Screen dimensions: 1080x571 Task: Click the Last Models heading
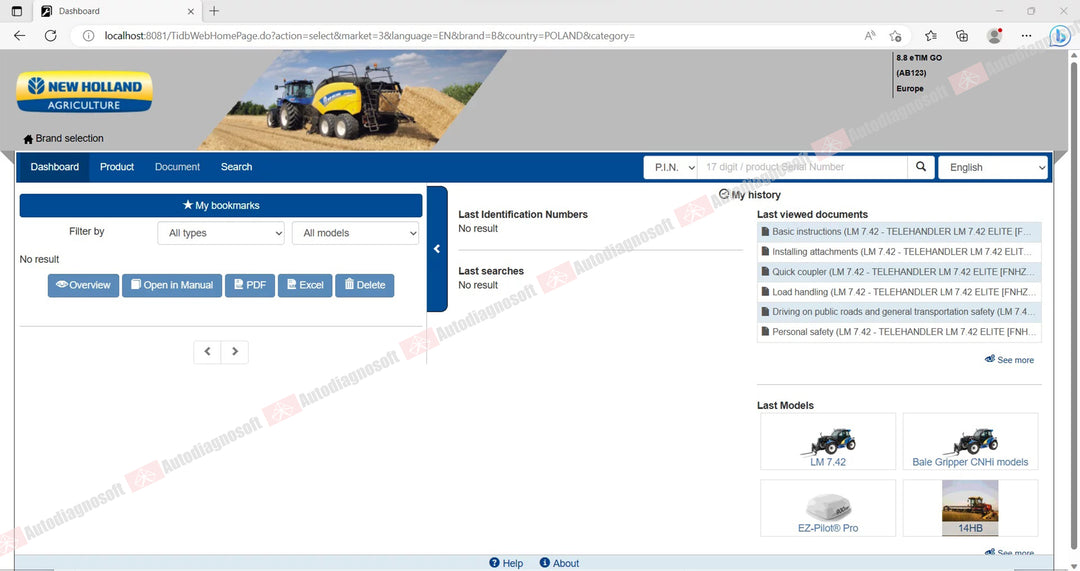pos(785,406)
